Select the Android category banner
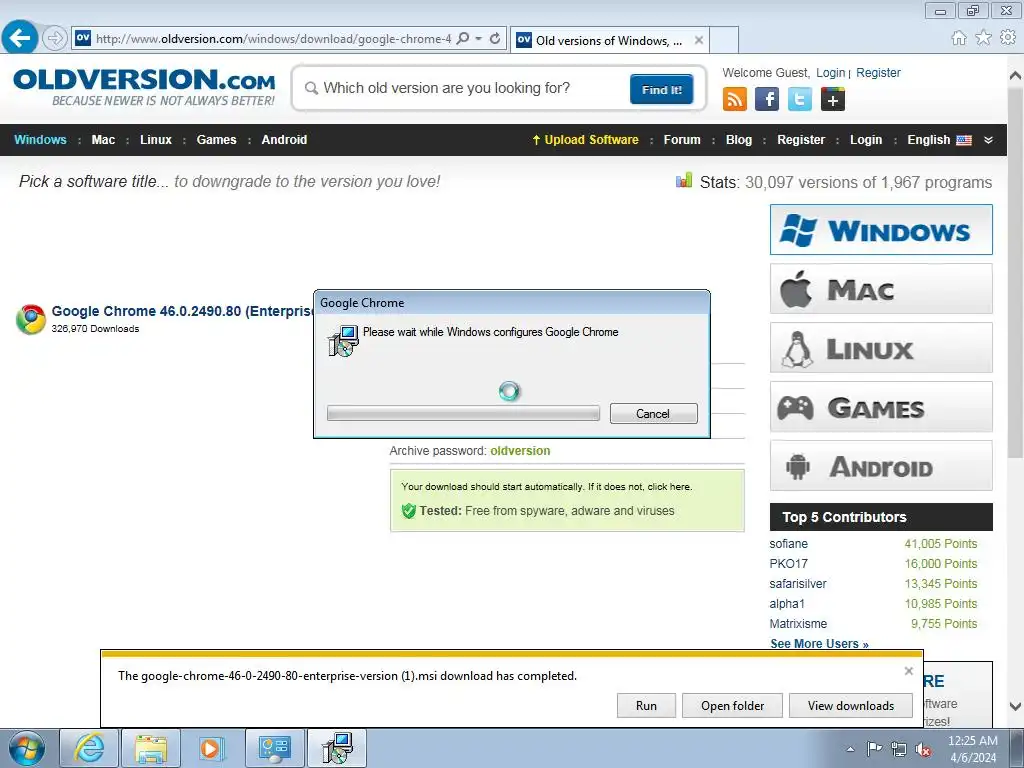1024x768 pixels. pyautogui.click(x=881, y=466)
